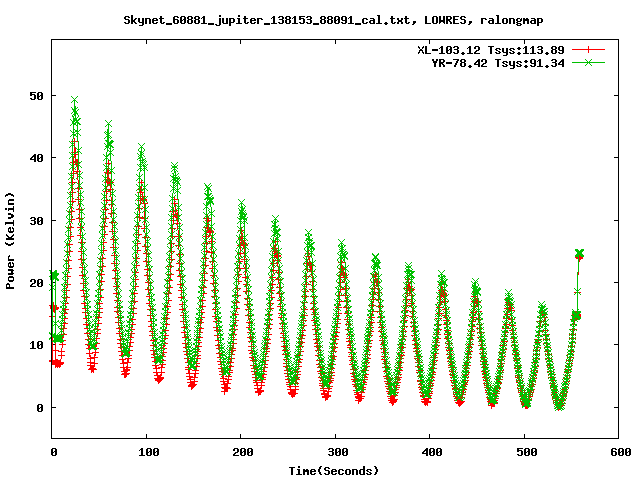
Task: Click the x-axis tick label 600
Action: (x=621, y=452)
